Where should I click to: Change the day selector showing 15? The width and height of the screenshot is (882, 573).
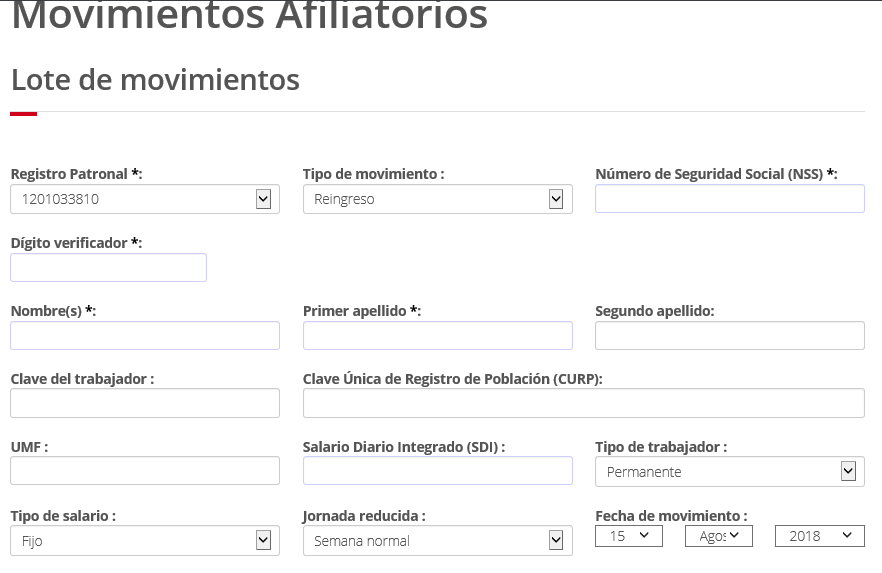point(629,536)
